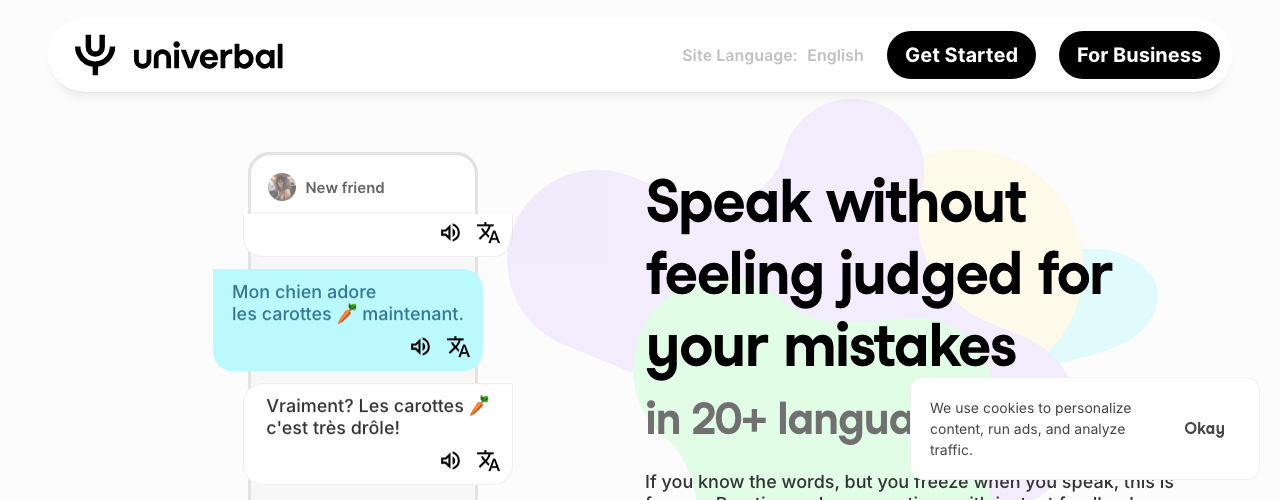The image size is (1280, 500).
Task: Click the univerbal wordmark text
Action: (x=208, y=55)
